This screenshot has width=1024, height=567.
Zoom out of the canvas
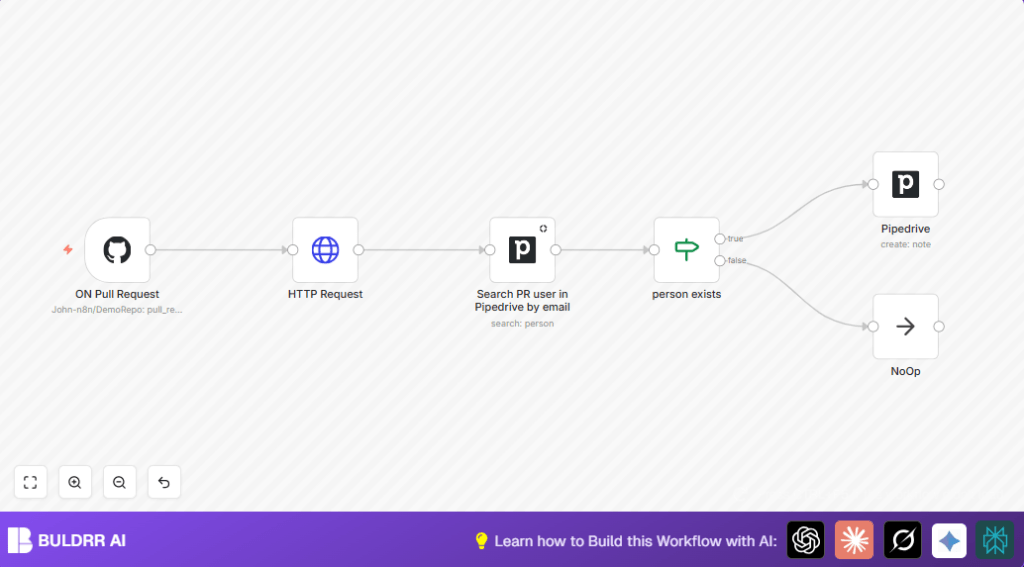tap(120, 482)
